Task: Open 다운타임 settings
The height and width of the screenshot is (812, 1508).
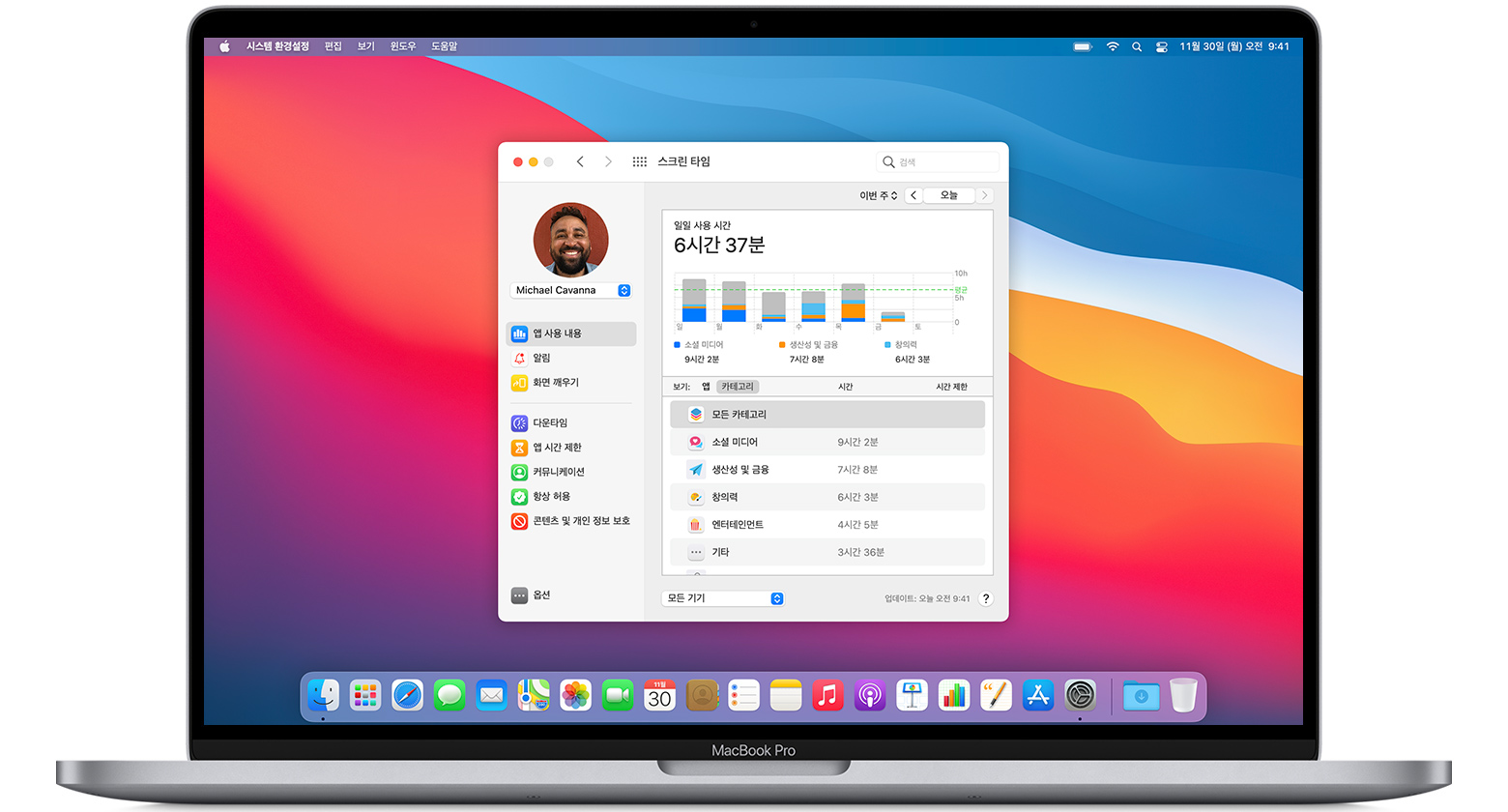Action: (551, 422)
